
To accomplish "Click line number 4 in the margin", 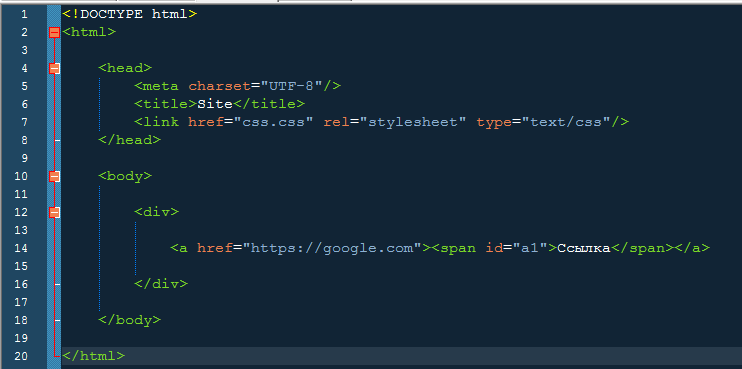I will coord(24,68).
